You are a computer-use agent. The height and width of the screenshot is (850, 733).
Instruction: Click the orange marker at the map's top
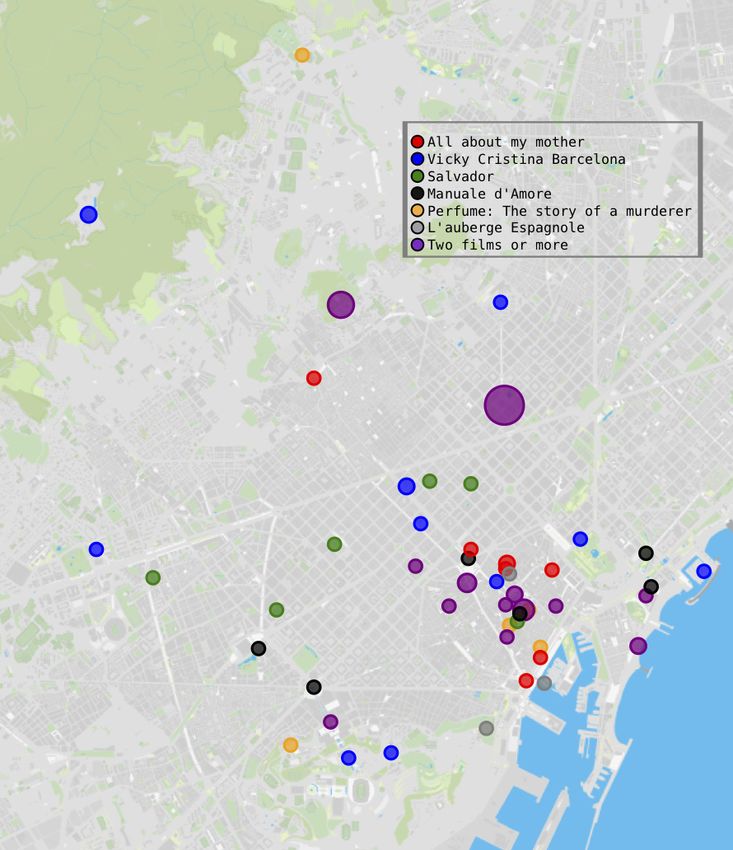pyautogui.click(x=302, y=55)
